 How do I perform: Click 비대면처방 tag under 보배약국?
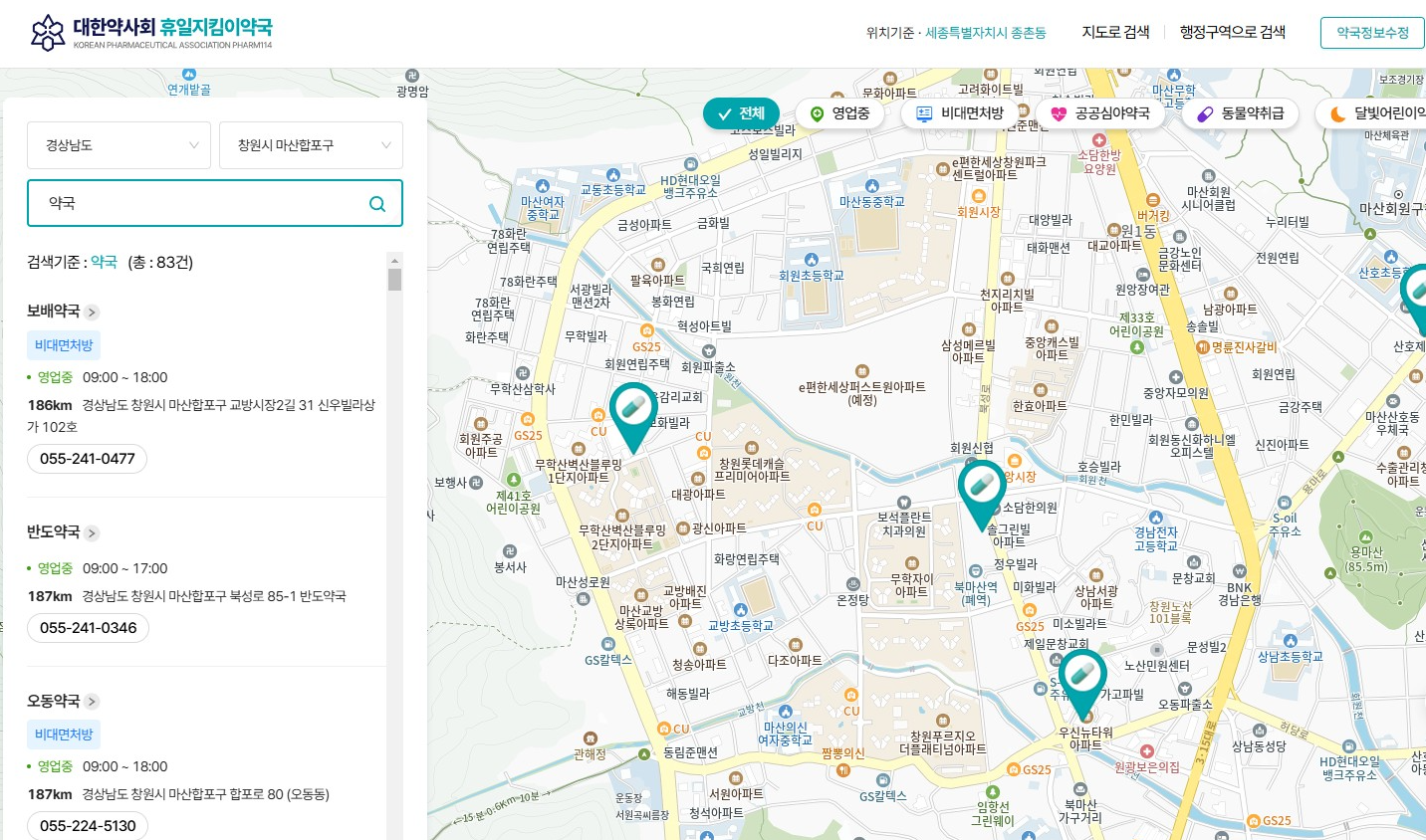point(64,345)
